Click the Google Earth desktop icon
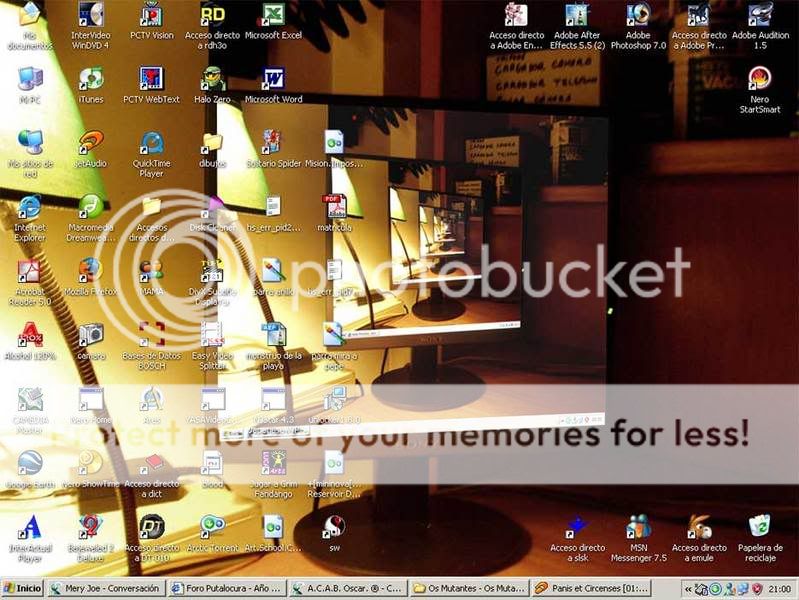 [30, 463]
